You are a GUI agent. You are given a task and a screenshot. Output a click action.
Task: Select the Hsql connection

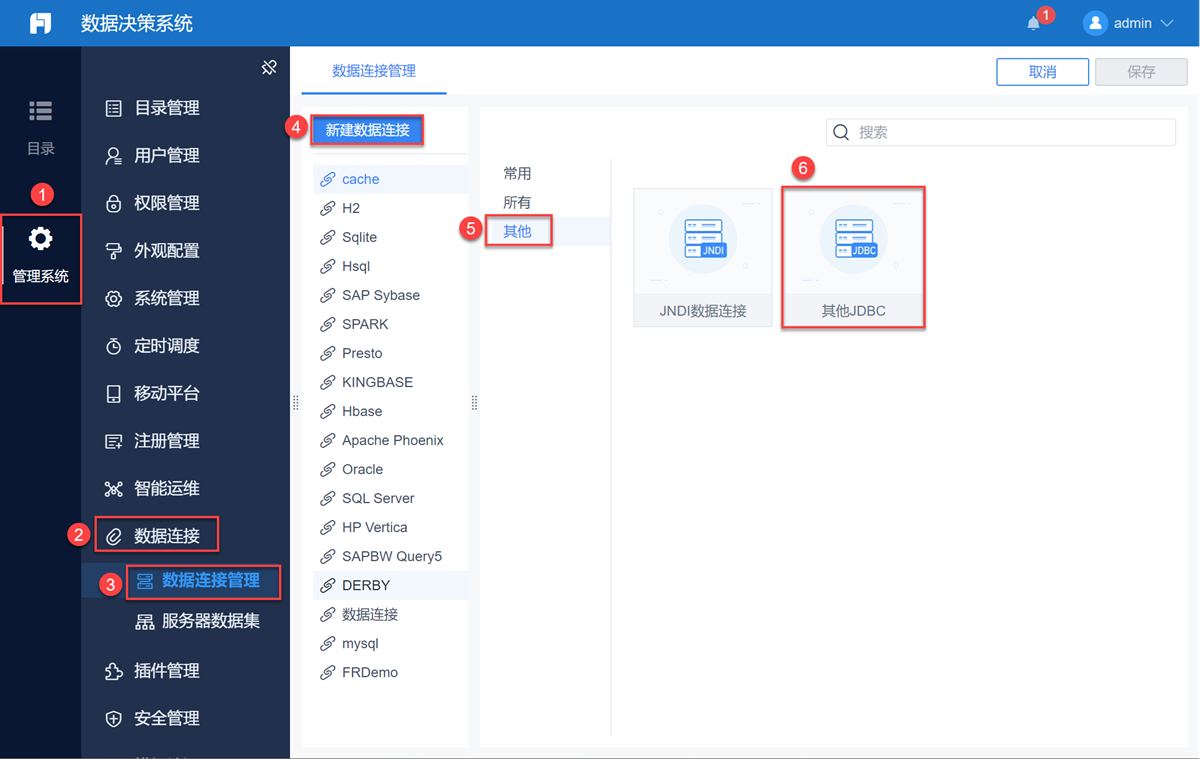click(x=390, y=267)
